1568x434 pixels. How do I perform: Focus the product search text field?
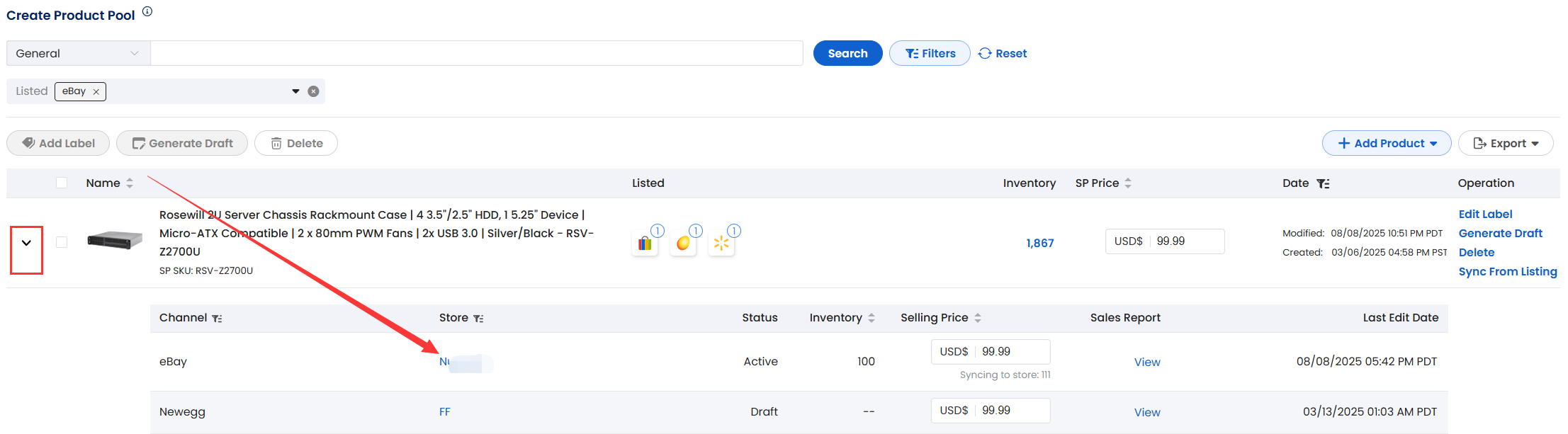tap(477, 53)
